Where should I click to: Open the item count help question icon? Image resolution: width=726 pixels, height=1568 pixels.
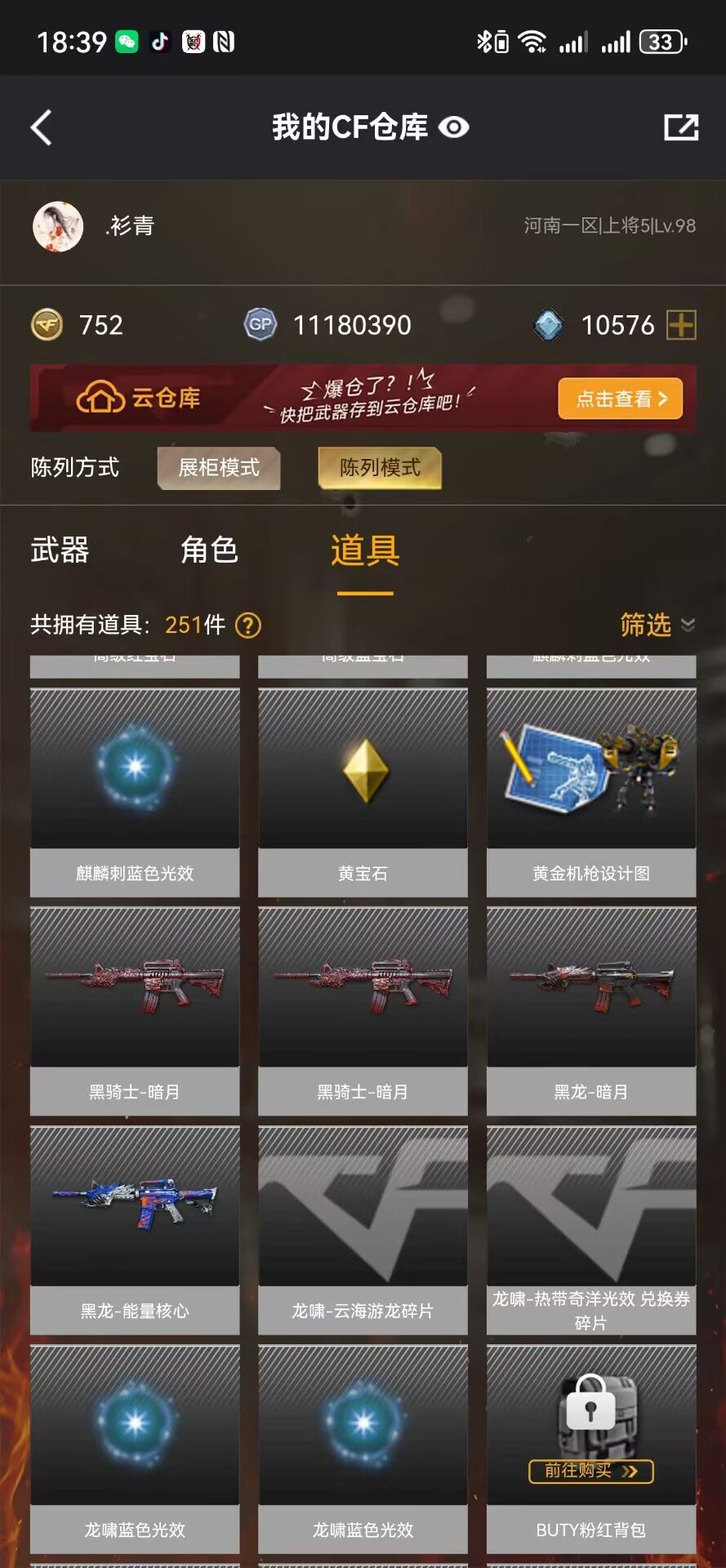pos(248,626)
